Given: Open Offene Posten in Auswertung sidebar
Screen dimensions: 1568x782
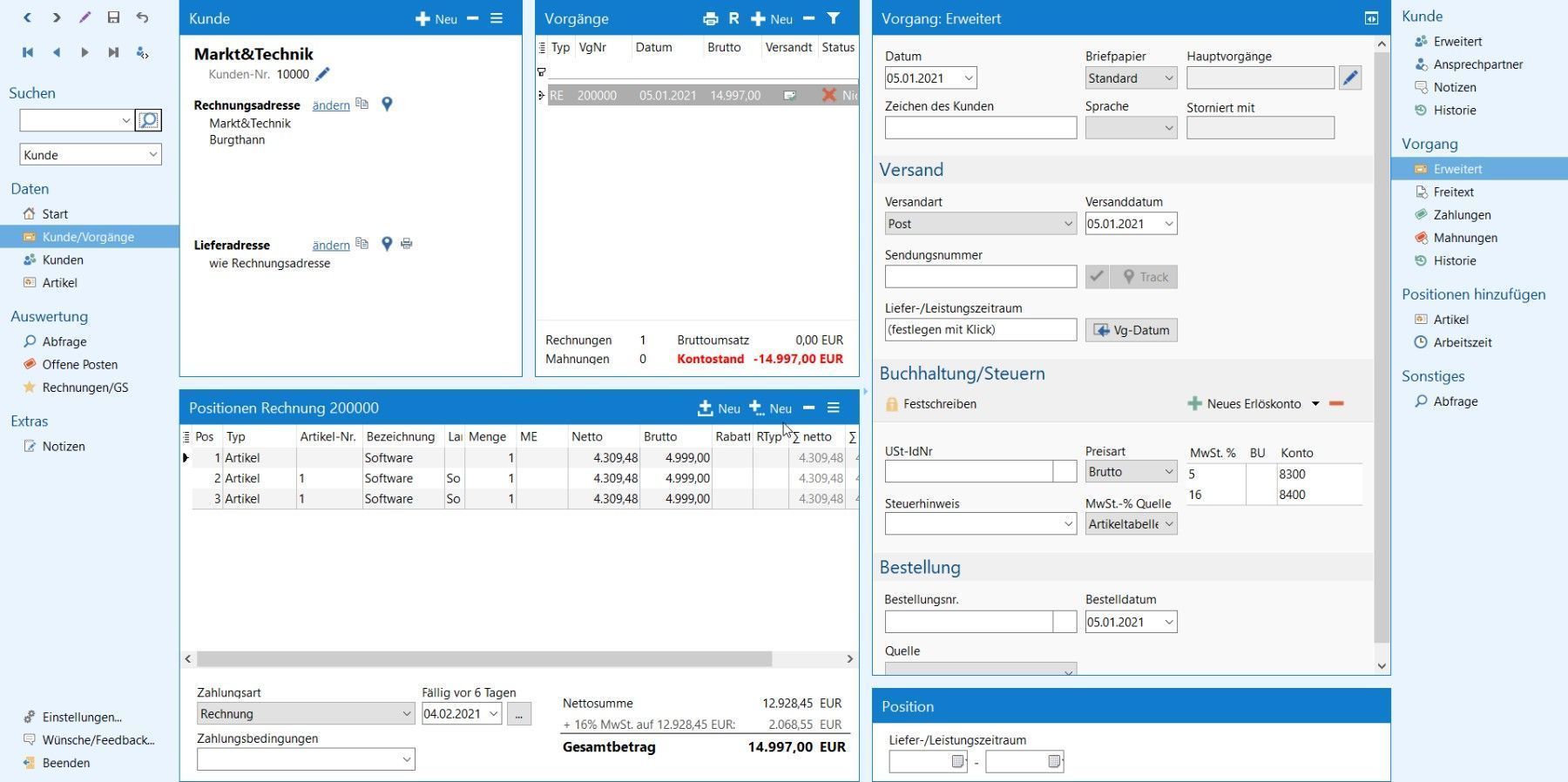Looking at the screenshot, I should coord(80,365).
